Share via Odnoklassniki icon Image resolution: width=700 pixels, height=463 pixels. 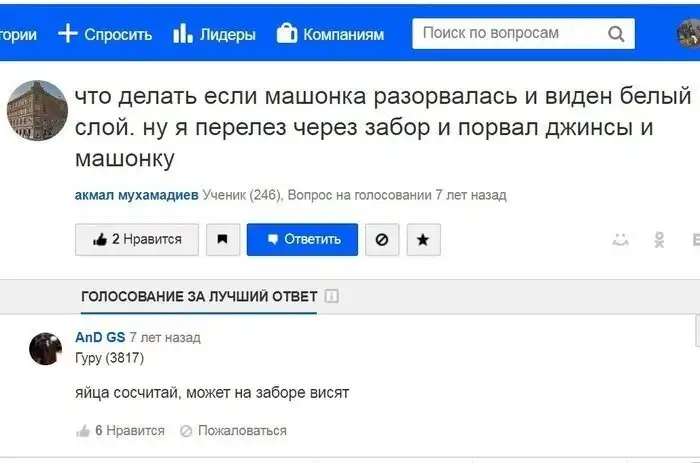pos(659,240)
